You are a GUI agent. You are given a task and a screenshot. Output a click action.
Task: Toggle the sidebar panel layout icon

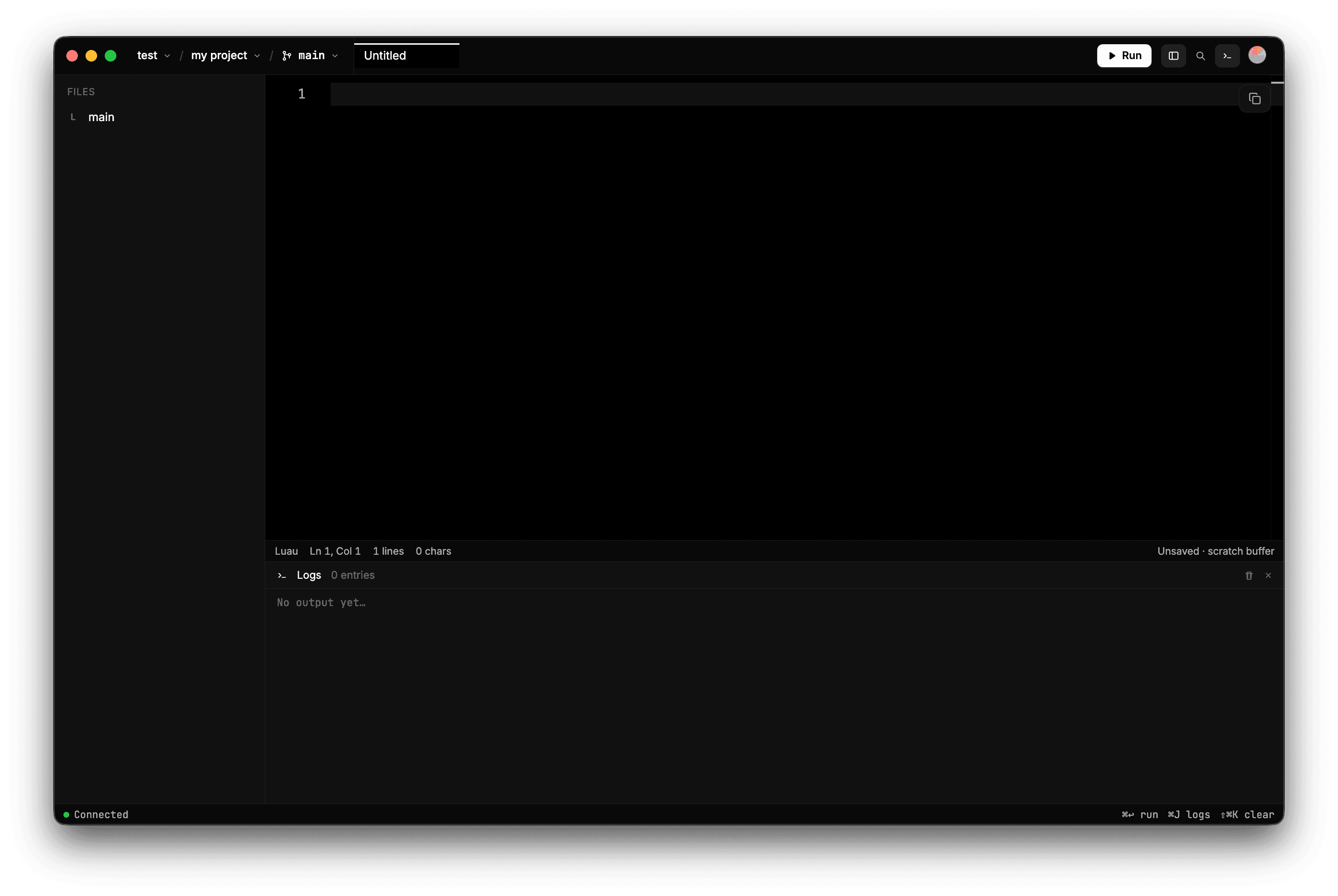tap(1173, 55)
